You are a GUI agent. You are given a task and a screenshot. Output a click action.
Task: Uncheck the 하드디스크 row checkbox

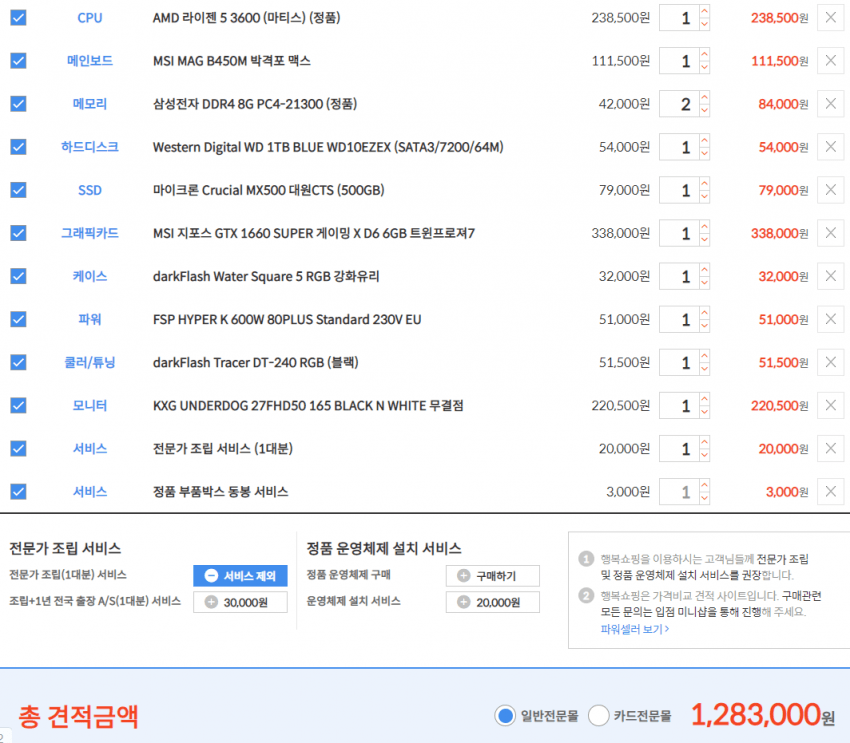(18, 146)
